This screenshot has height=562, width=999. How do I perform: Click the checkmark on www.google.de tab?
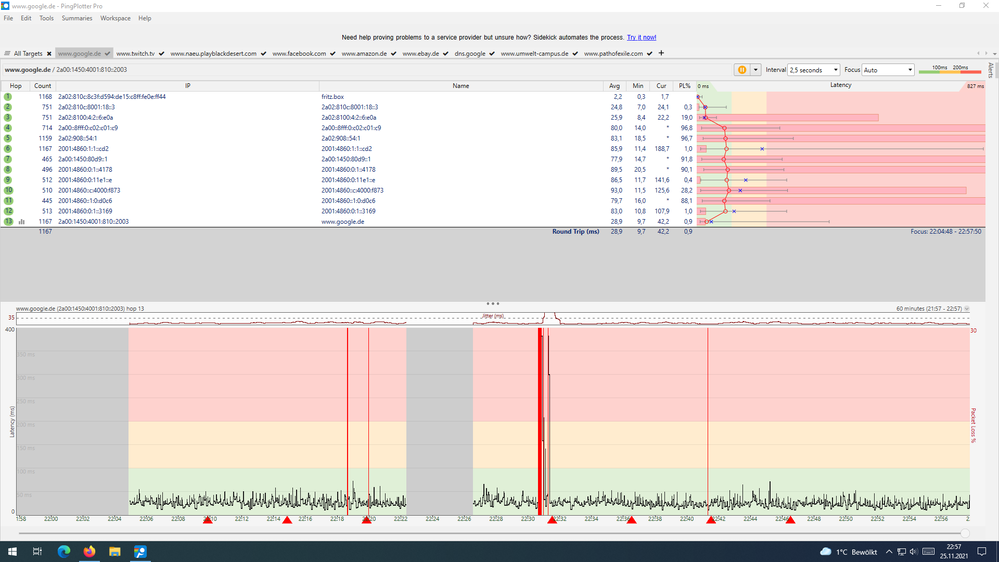(107, 54)
